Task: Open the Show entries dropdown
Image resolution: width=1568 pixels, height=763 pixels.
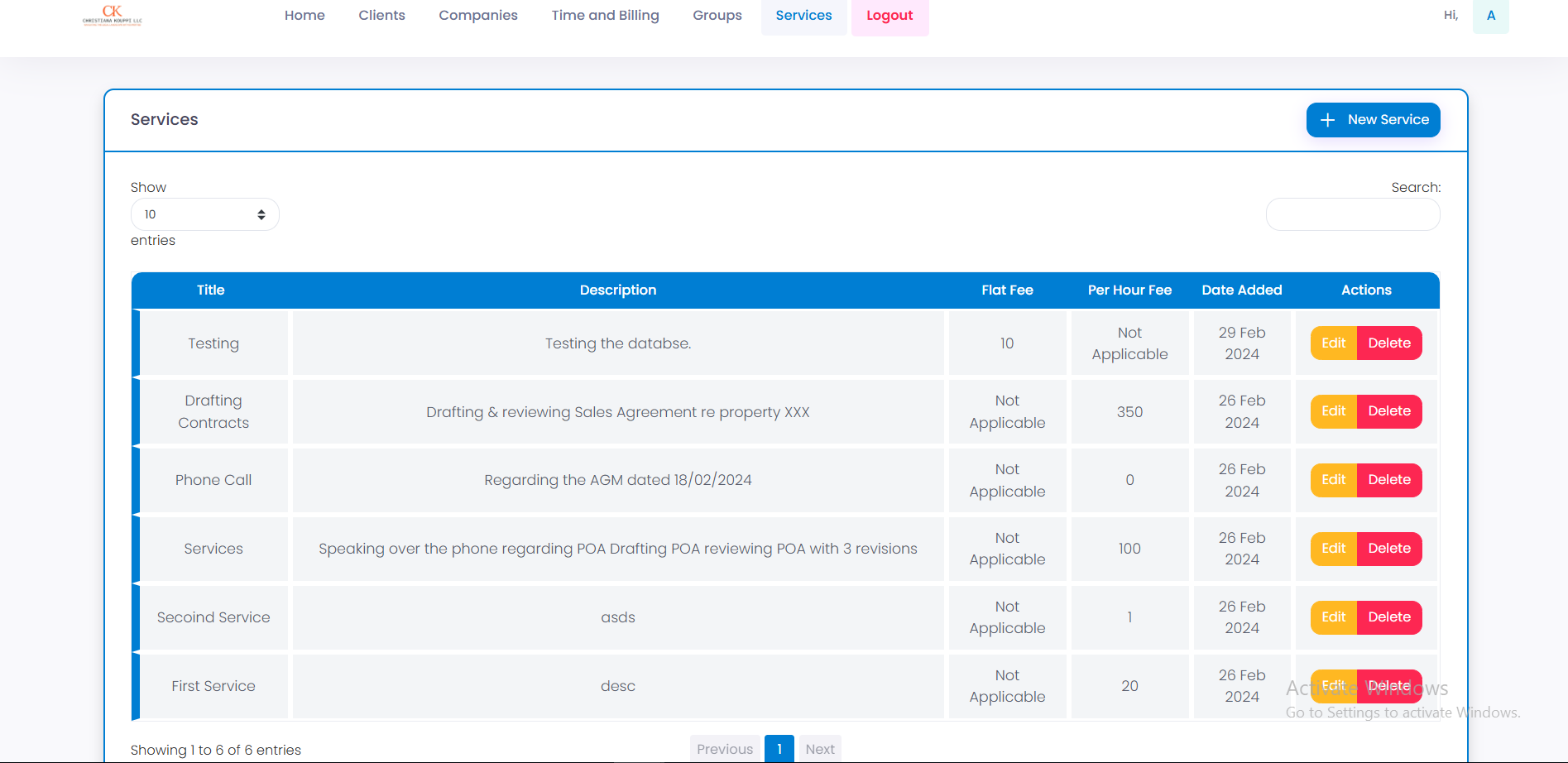Action: click(x=204, y=214)
